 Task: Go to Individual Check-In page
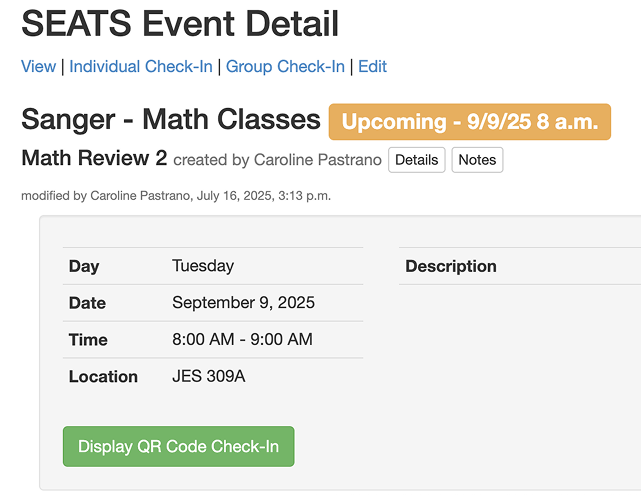pyautogui.click(x=141, y=67)
